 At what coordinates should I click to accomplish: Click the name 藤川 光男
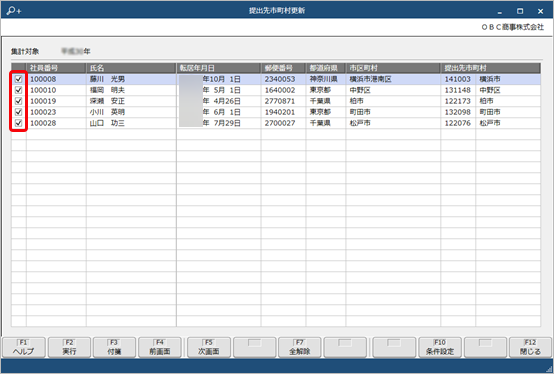pyautogui.click(x=107, y=79)
